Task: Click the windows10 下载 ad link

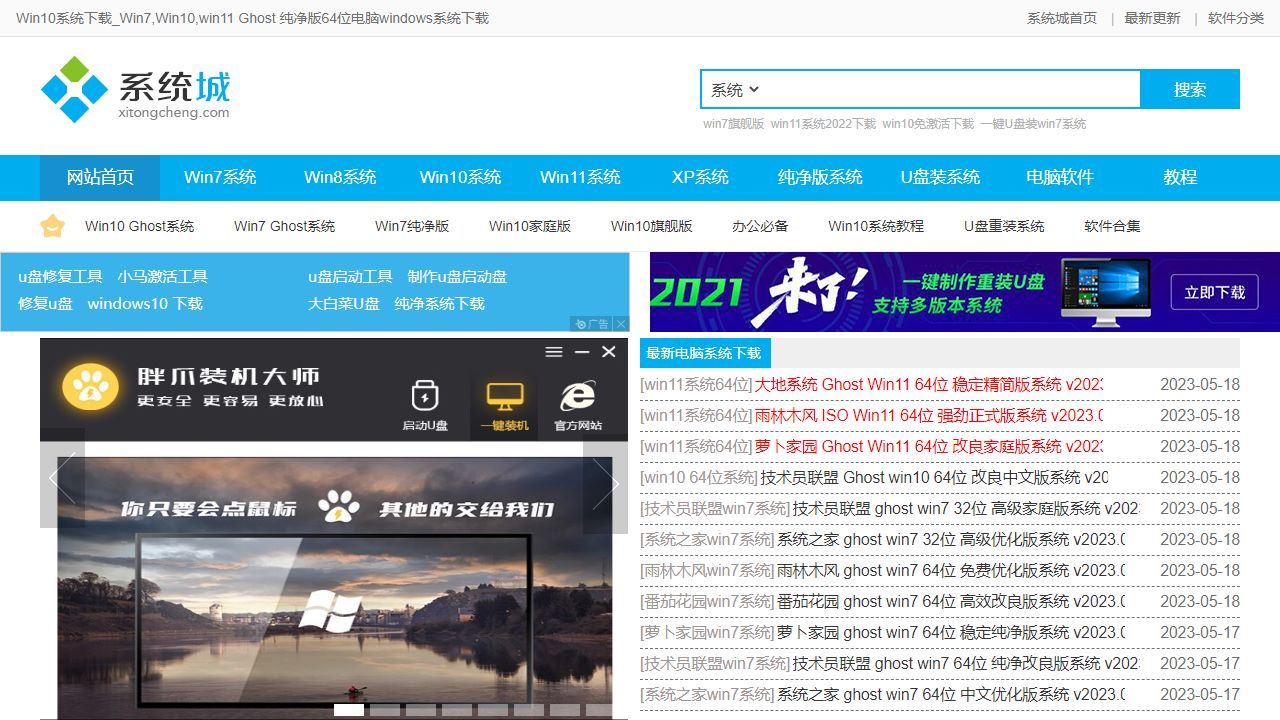Action: [145, 304]
